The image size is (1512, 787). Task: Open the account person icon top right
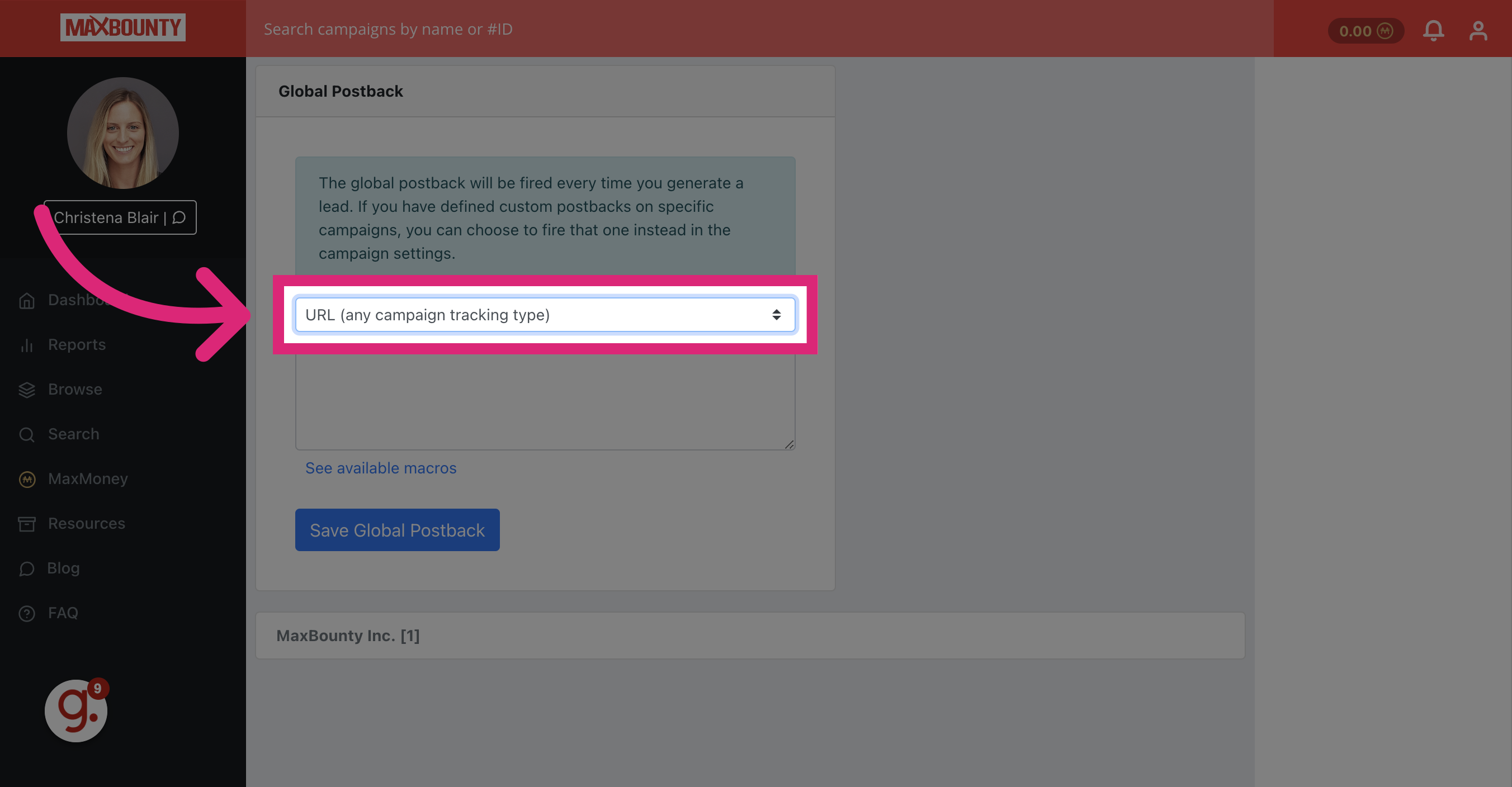[x=1478, y=30]
